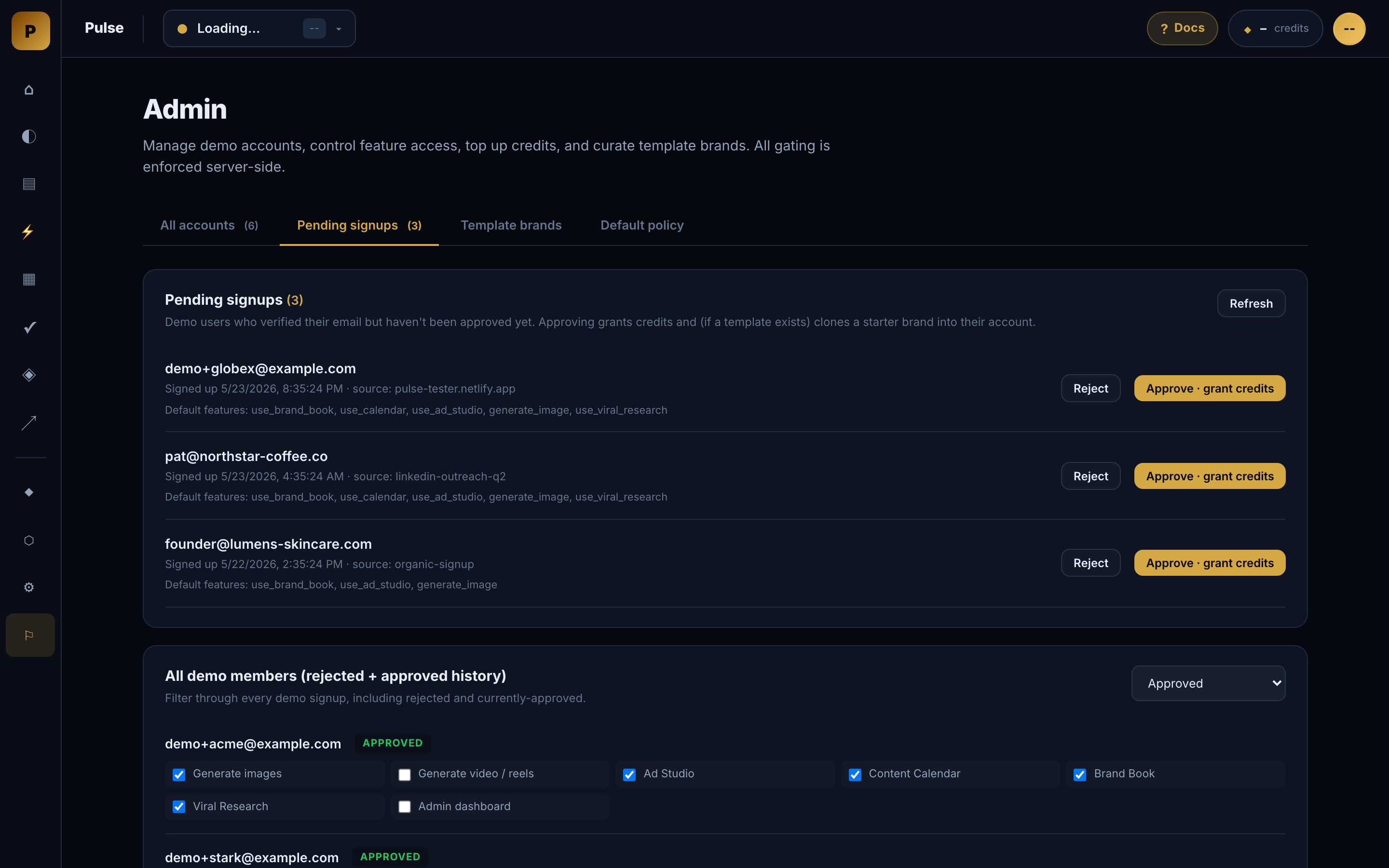
Task: Open the flag admin icon in sidebar
Action: pyautogui.click(x=30, y=635)
